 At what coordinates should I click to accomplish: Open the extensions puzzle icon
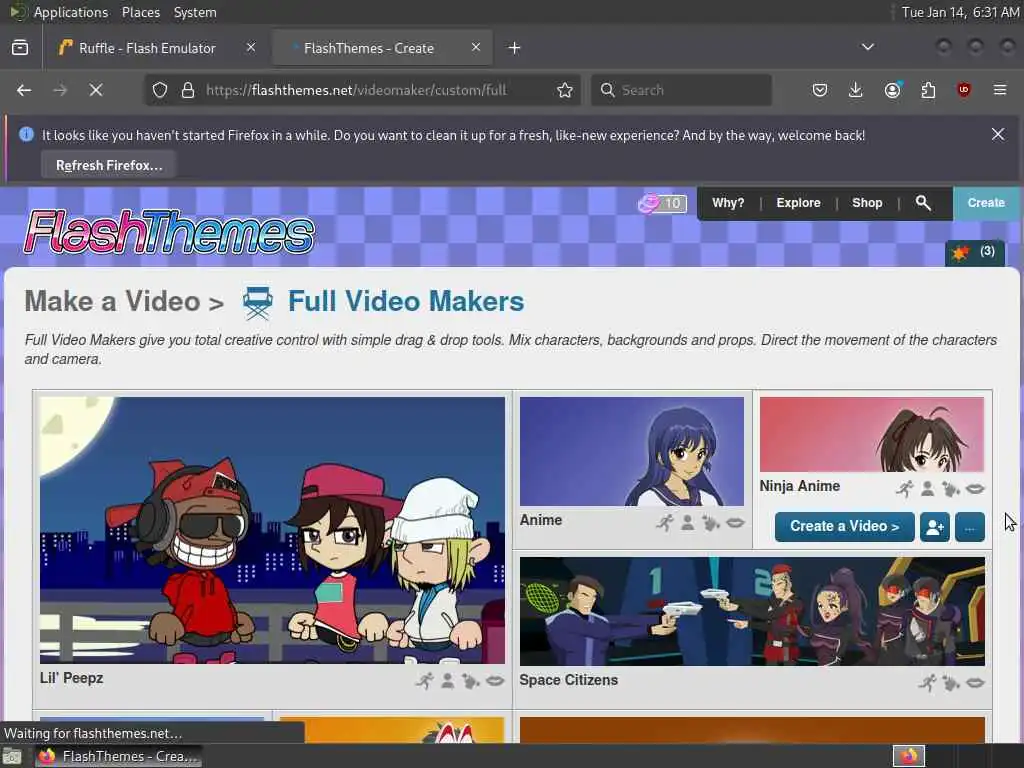point(928,90)
